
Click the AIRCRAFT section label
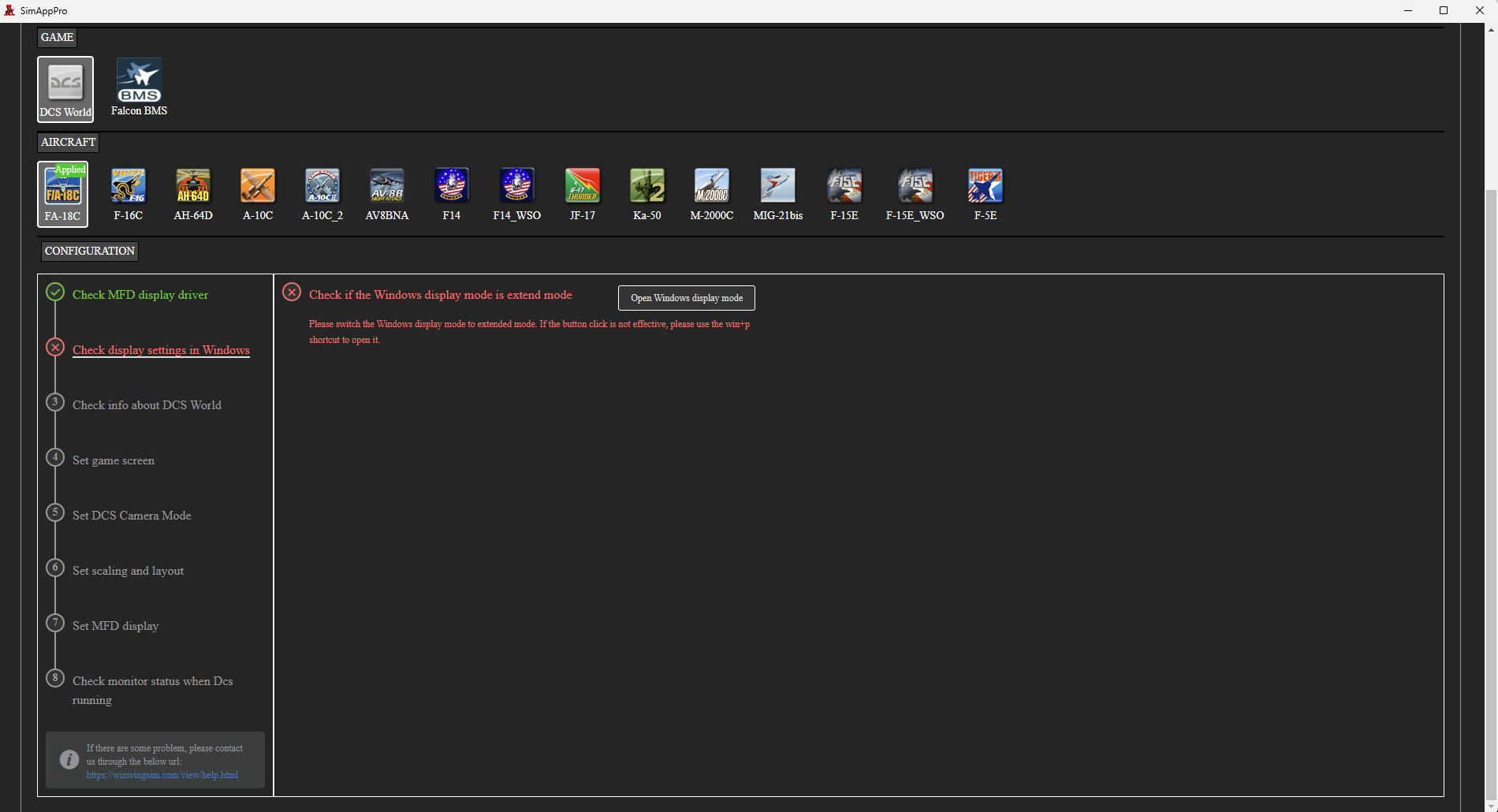[68, 142]
